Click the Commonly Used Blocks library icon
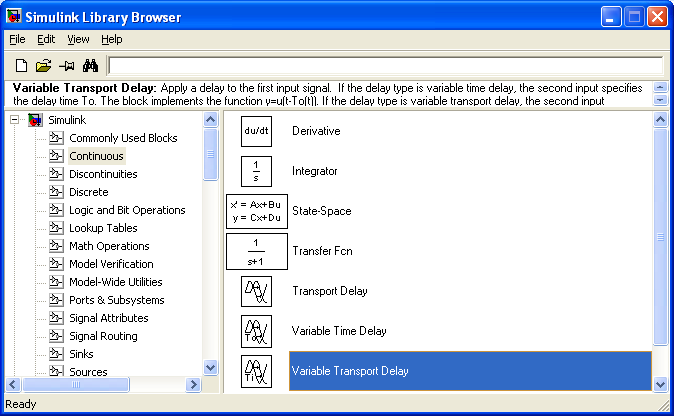Screen dimensions: 674x416 (56, 138)
